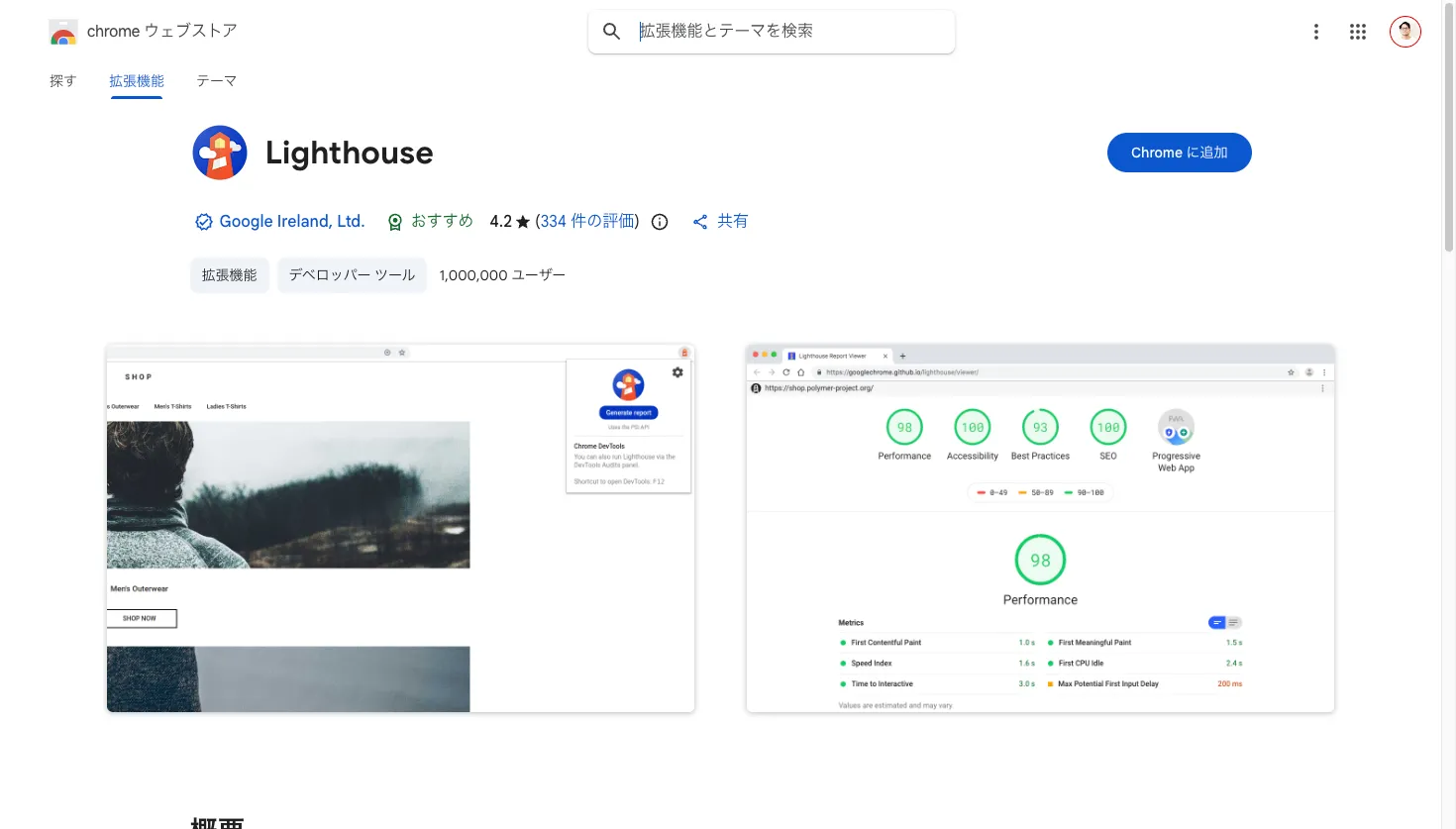Image resolution: width=1456 pixels, height=829 pixels.
Task: Click the 拡張機能 category chip
Action: (x=230, y=275)
